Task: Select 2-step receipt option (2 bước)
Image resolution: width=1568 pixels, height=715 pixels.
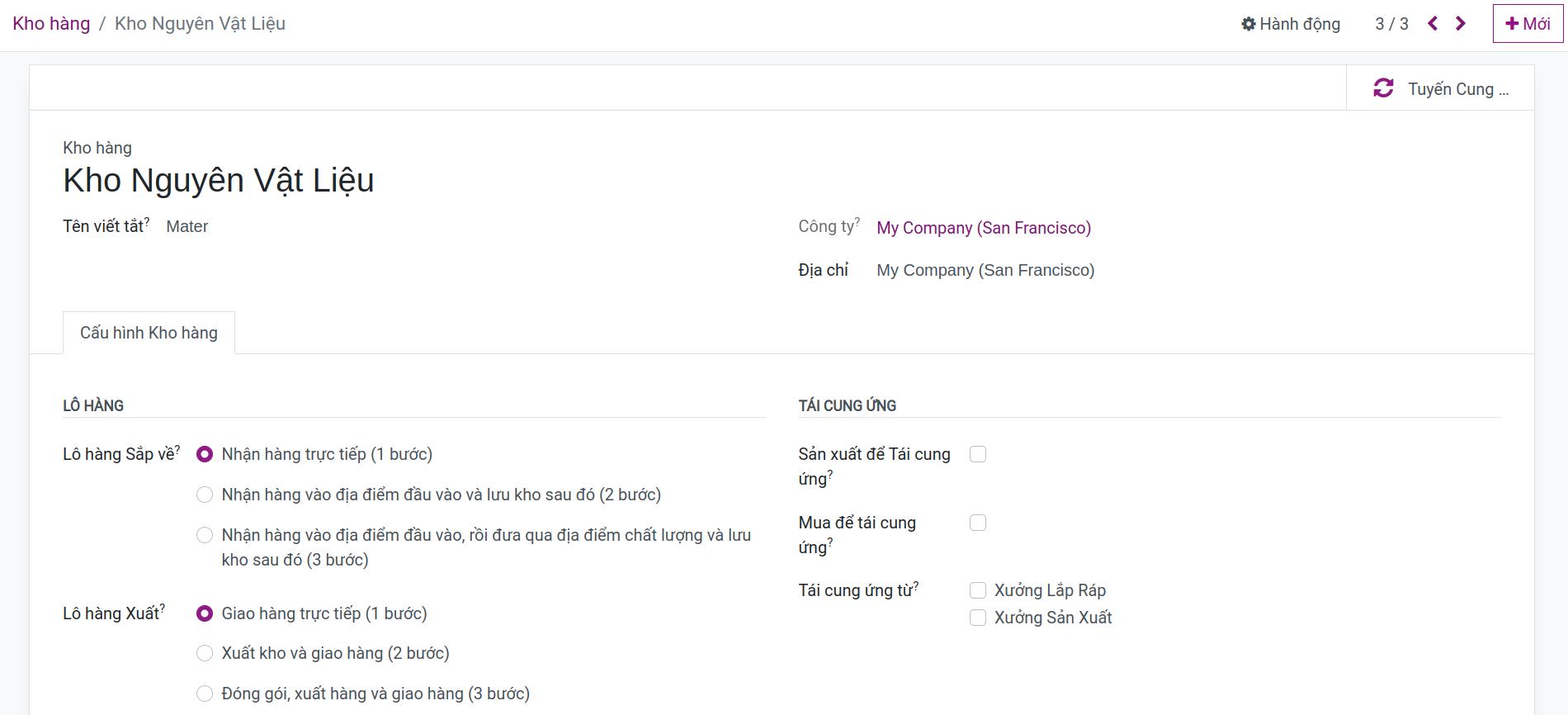Action: pyautogui.click(x=205, y=495)
